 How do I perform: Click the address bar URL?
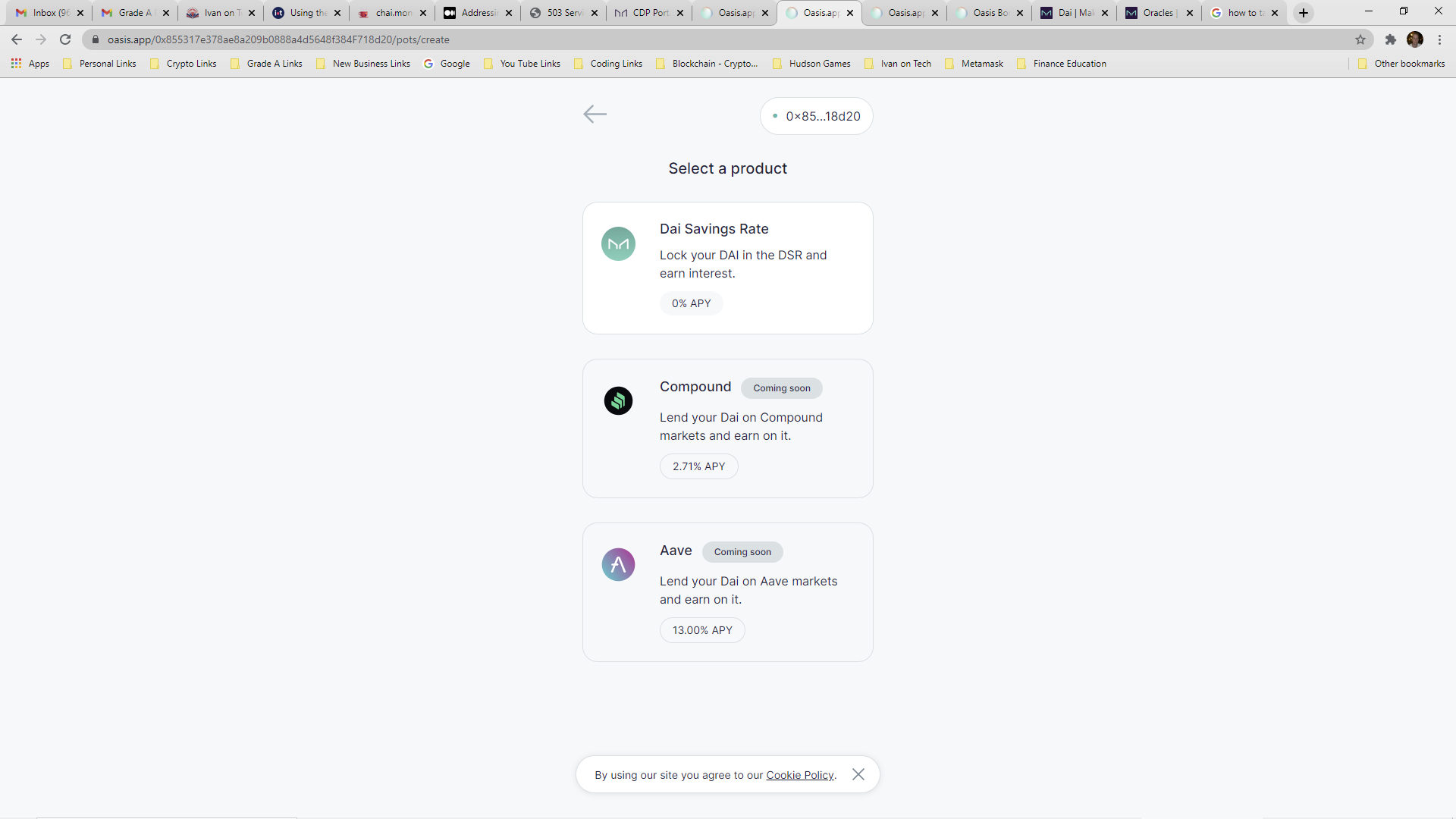point(278,39)
